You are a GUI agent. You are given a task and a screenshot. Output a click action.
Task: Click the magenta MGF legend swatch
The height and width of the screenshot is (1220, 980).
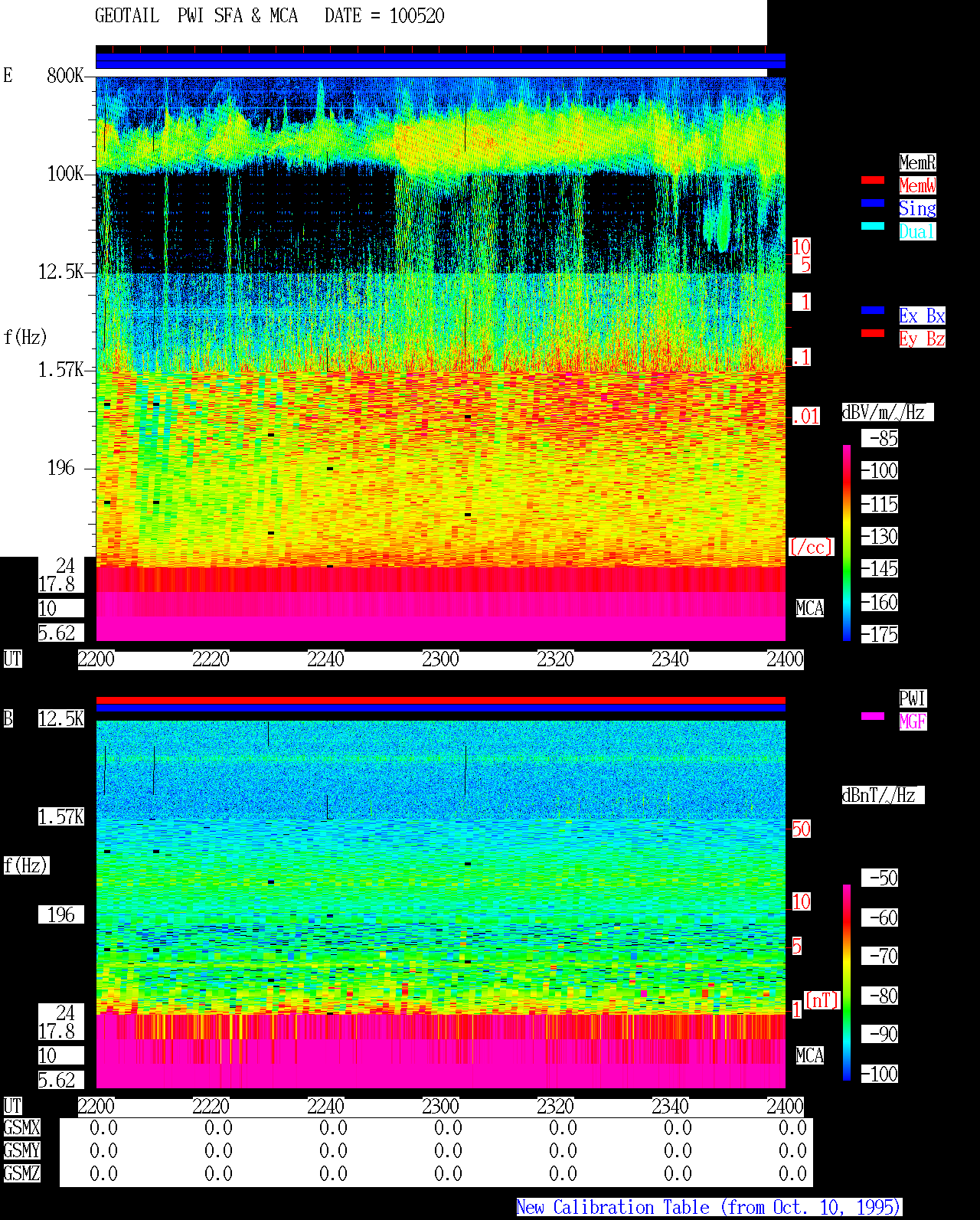point(873,716)
